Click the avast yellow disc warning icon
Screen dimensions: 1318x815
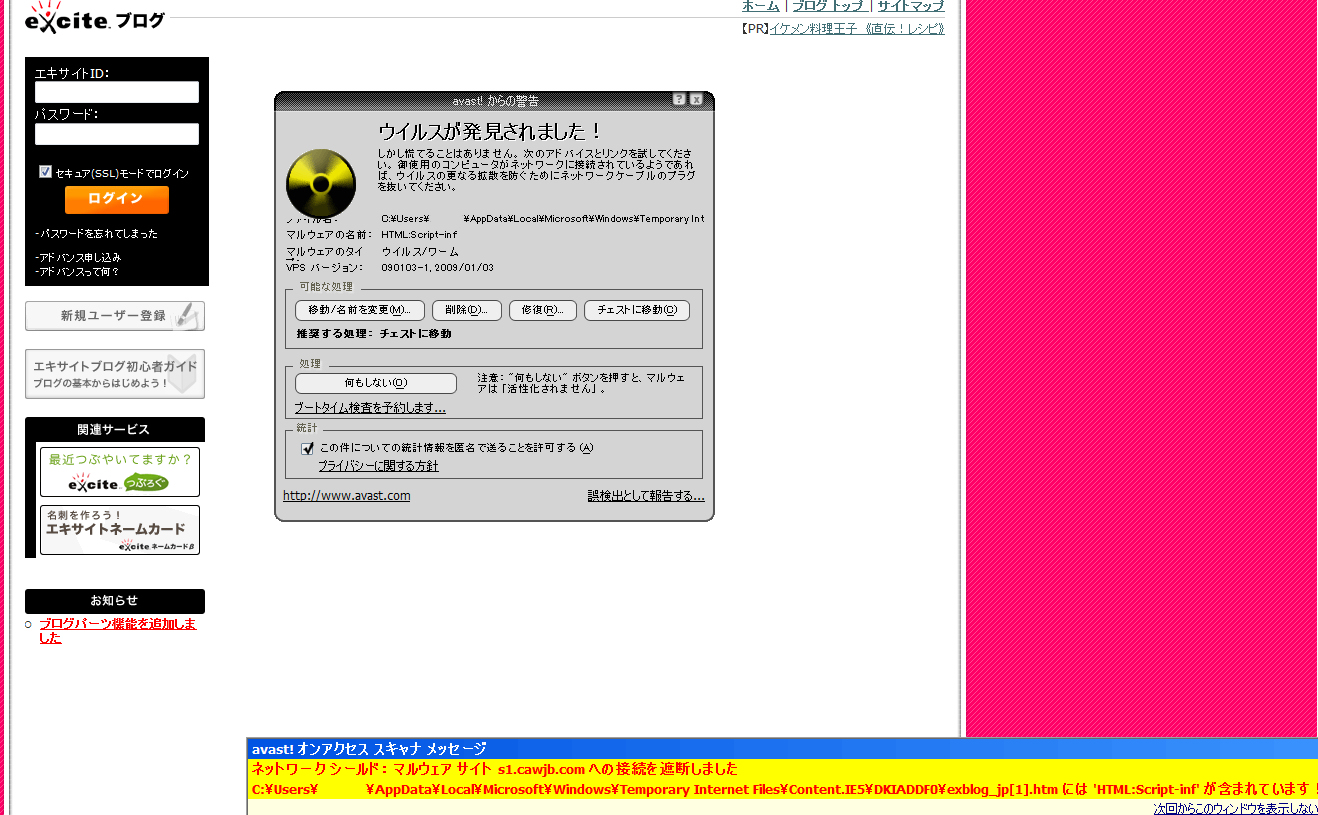click(x=321, y=184)
